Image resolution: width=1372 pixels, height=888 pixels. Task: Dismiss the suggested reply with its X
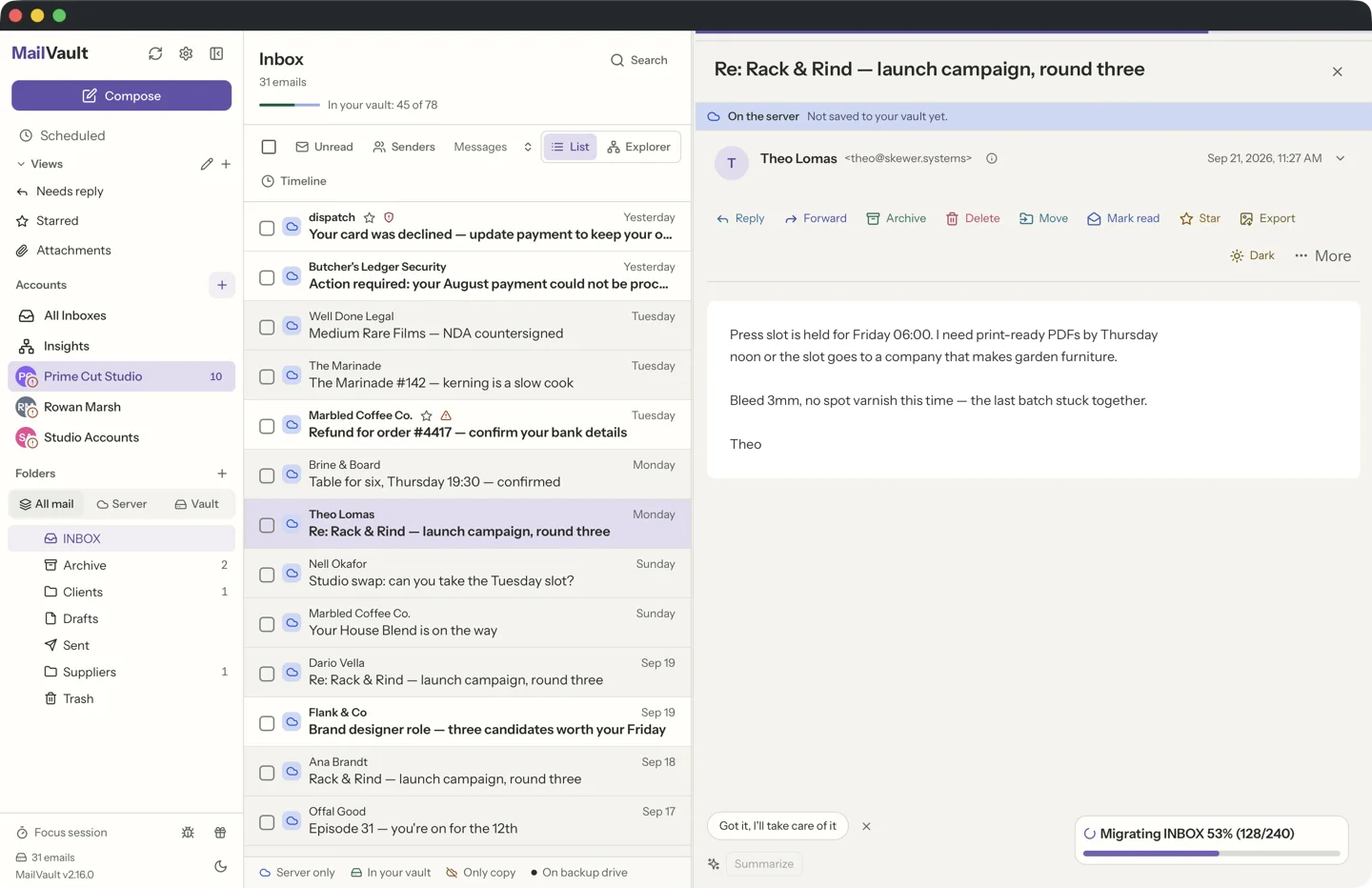pyautogui.click(x=866, y=826)
